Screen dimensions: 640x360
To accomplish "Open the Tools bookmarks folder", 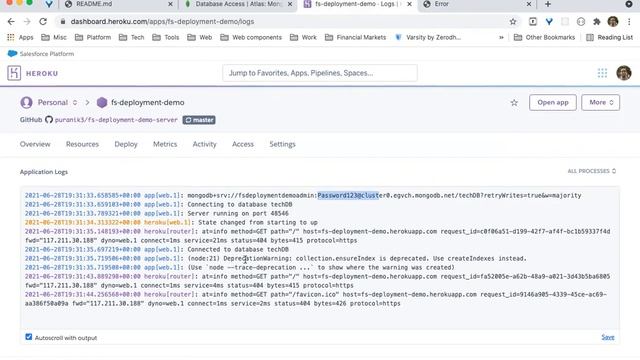I will coord(166,37).
